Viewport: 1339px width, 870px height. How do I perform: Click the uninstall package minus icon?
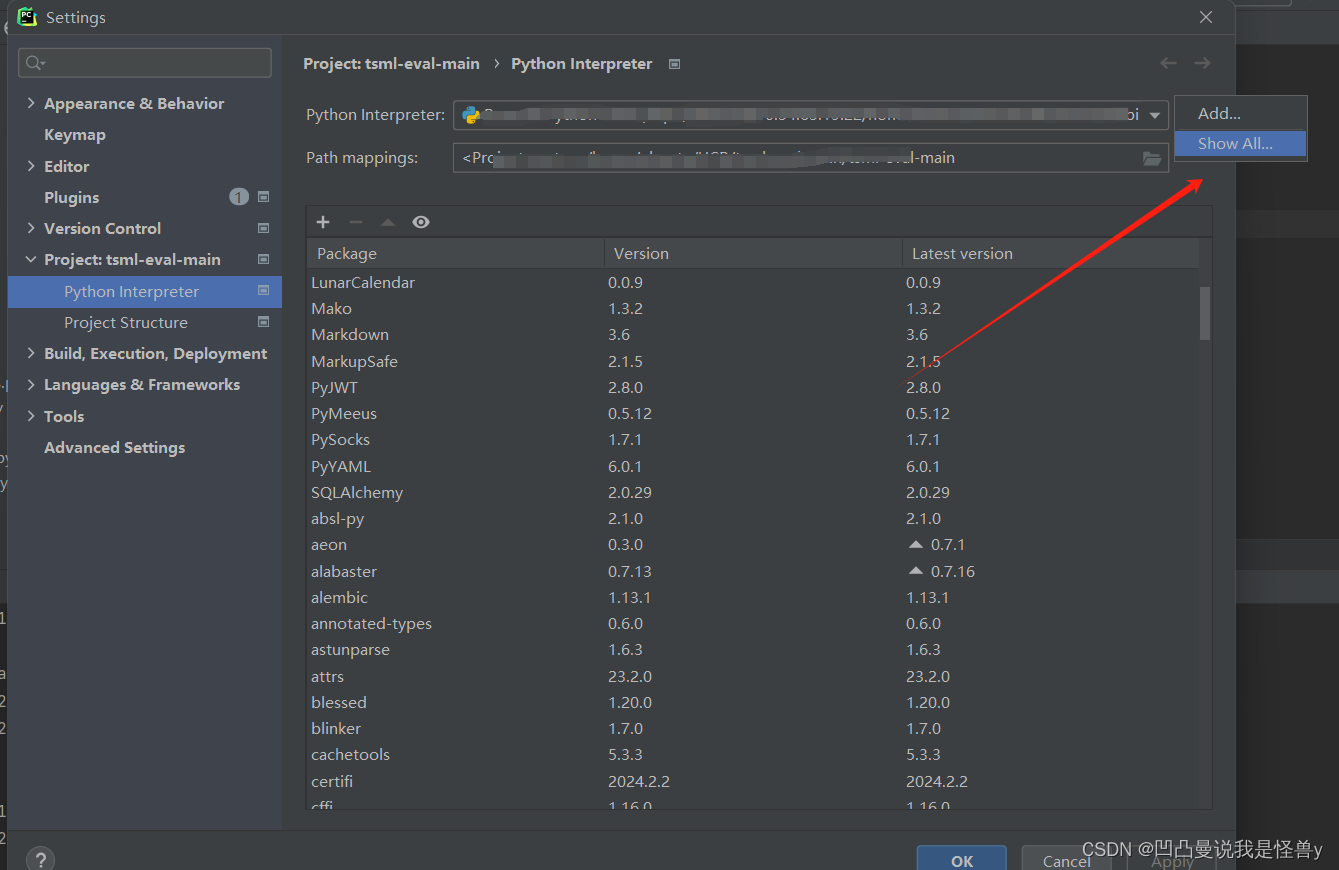pos(355,222)
